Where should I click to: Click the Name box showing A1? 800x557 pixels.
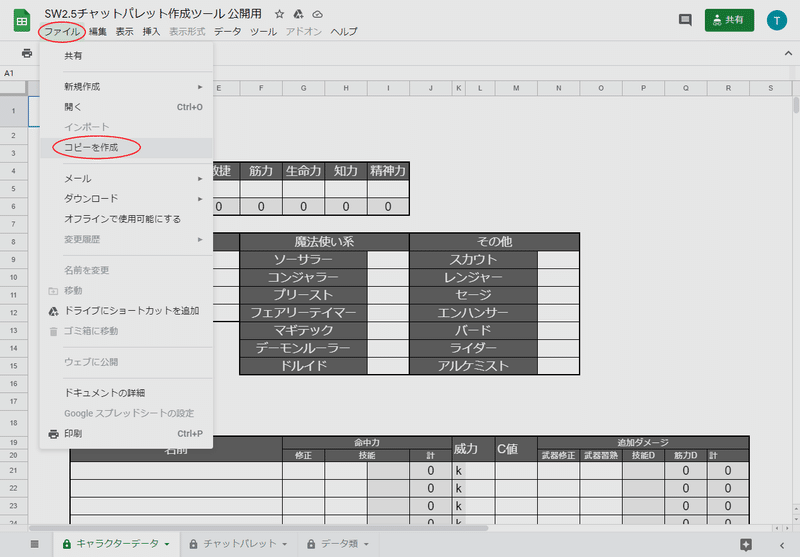(x=15, y=73)
